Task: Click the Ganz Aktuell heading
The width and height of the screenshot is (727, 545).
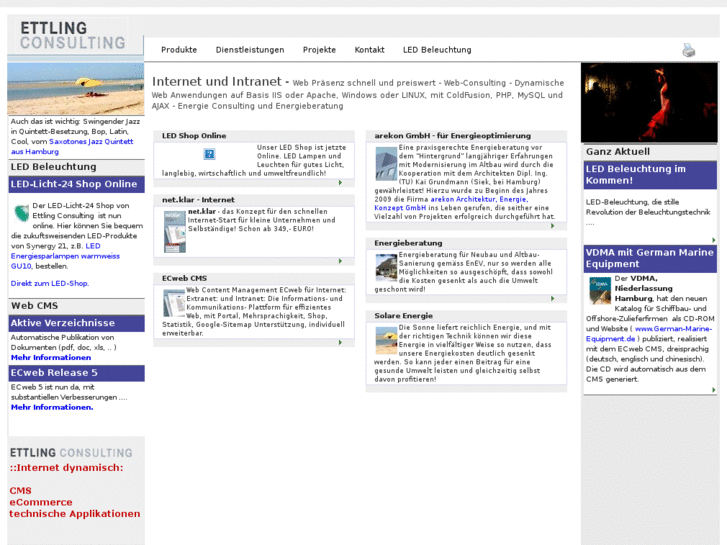Action: tap(618, 152)
